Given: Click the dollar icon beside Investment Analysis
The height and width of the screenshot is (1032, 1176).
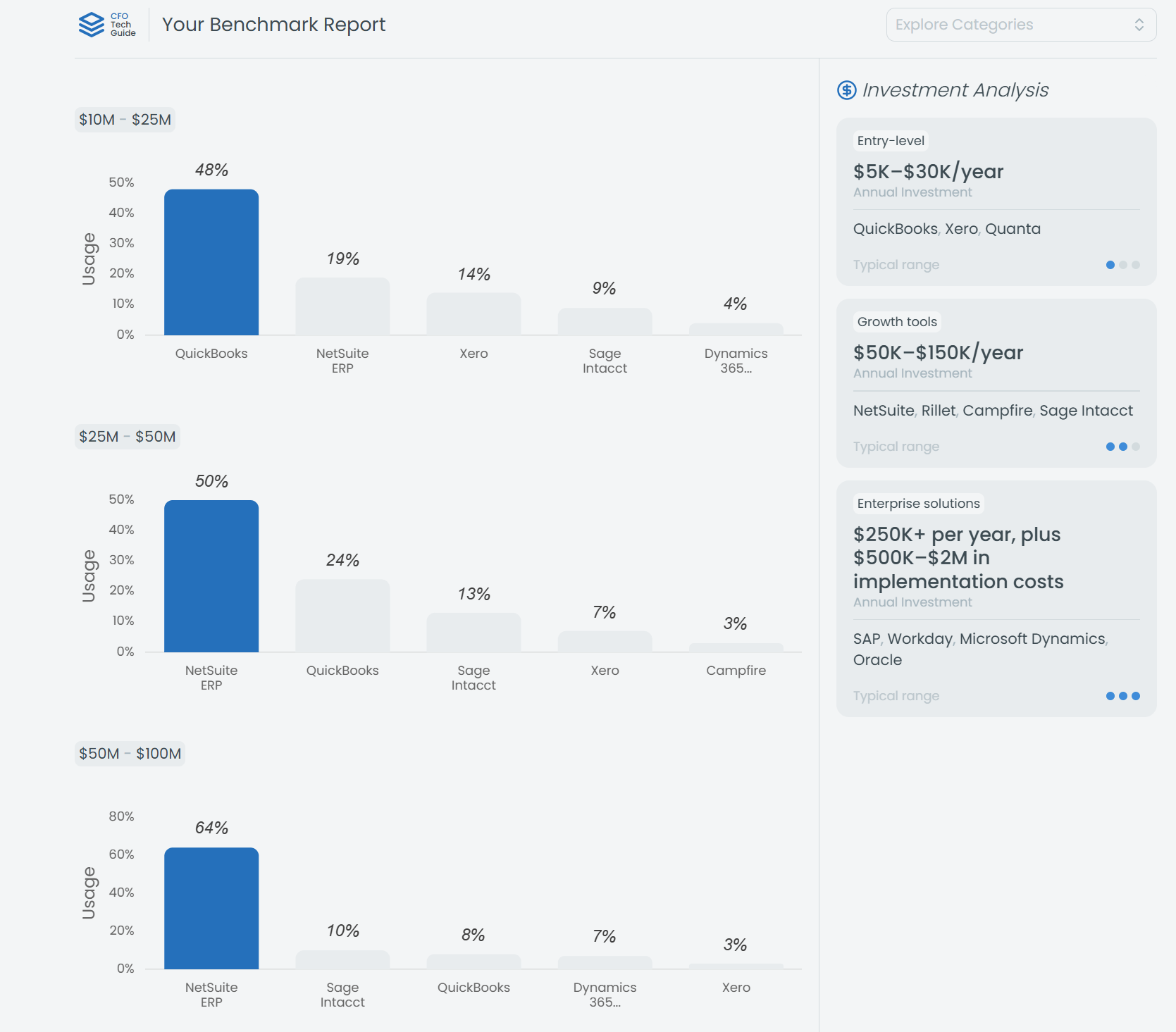Looking at the screenshot, I should pyautogui.click(x=846, y=90).
